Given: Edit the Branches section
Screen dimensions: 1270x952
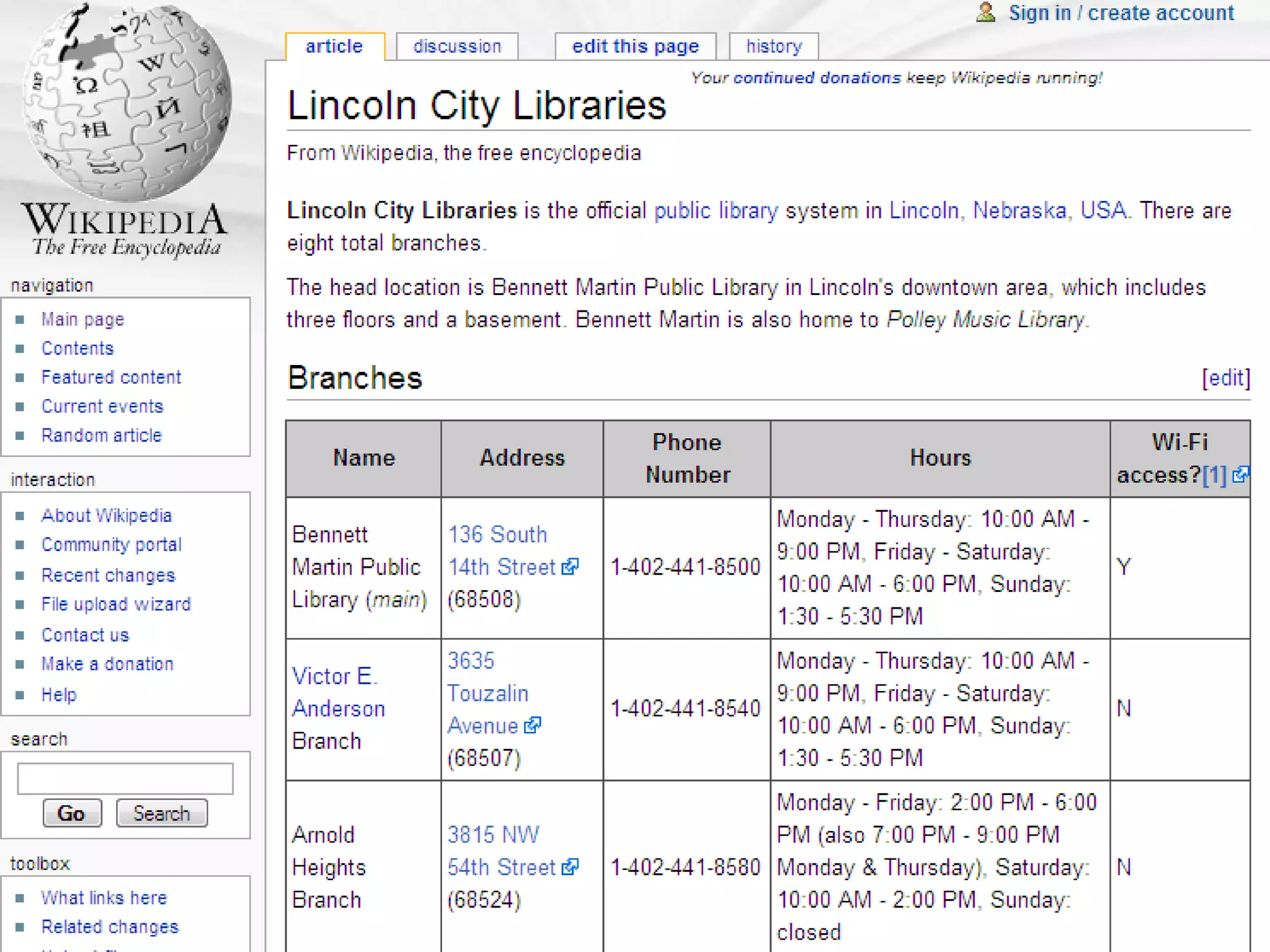Looking at the screenshot, I should (x=1226, y=377).
